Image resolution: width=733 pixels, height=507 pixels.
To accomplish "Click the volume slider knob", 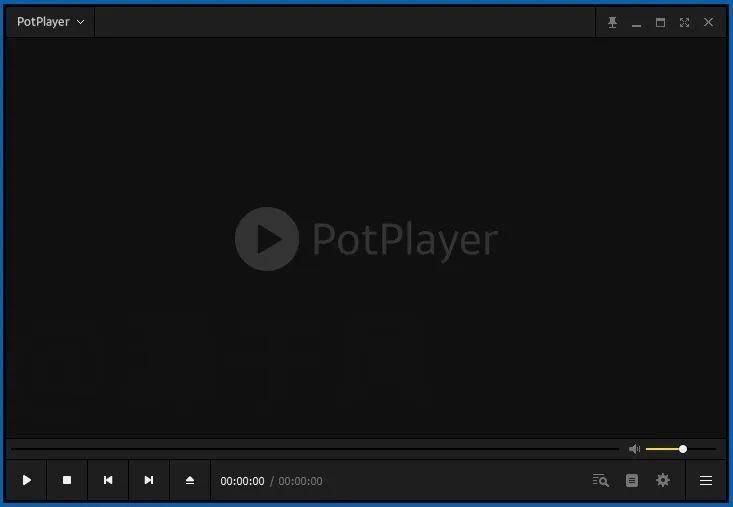I will tap(683, 449).
